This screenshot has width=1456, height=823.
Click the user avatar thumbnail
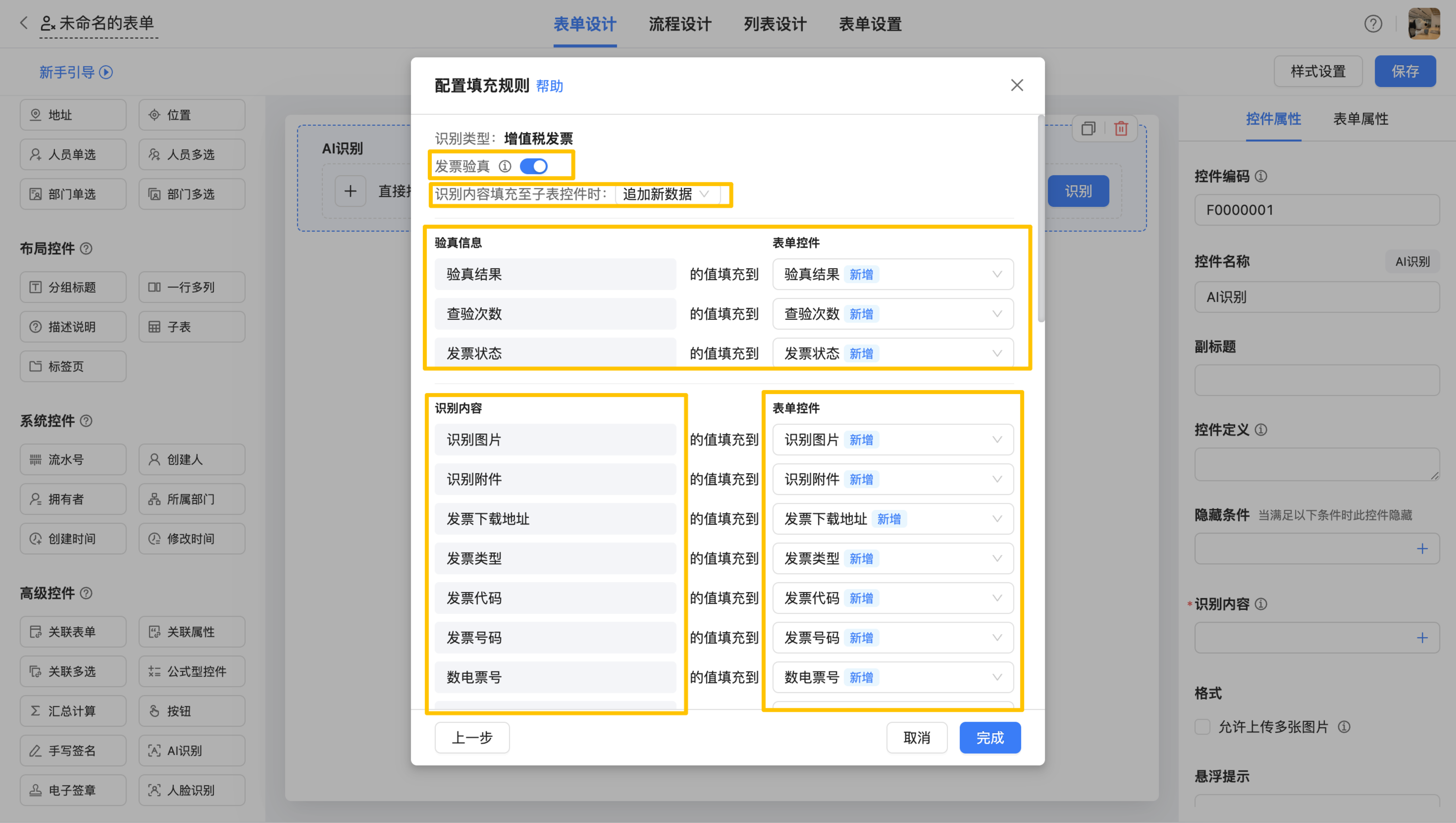[1424, 24]
